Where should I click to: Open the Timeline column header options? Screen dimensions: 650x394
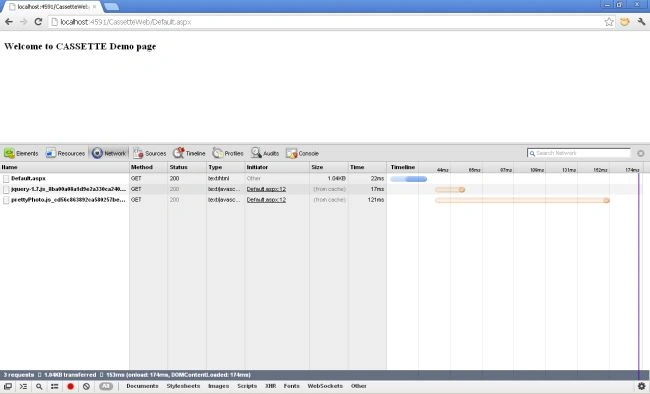(403, 167)
